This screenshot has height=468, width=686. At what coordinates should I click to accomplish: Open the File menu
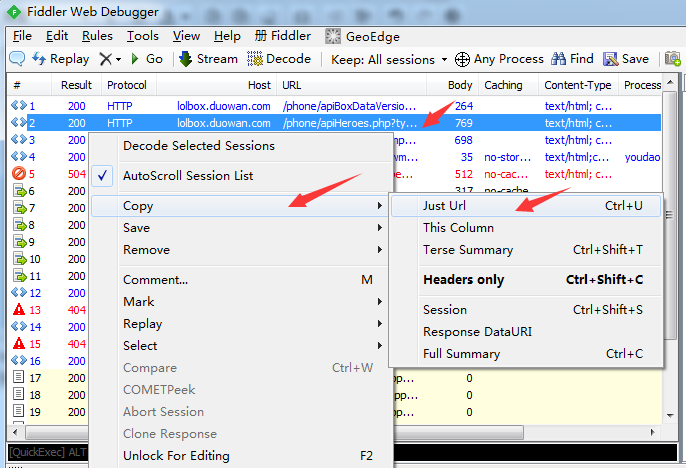(x=22, y=36)
